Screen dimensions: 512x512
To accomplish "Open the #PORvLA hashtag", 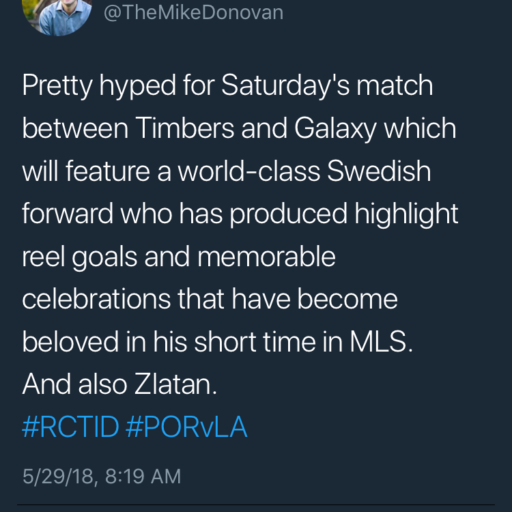I will tap(187, 427).
